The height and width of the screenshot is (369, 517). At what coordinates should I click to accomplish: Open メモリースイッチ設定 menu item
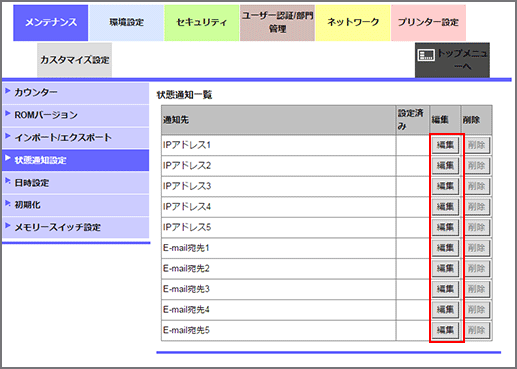pyautogui.click(x=76, y=227)
